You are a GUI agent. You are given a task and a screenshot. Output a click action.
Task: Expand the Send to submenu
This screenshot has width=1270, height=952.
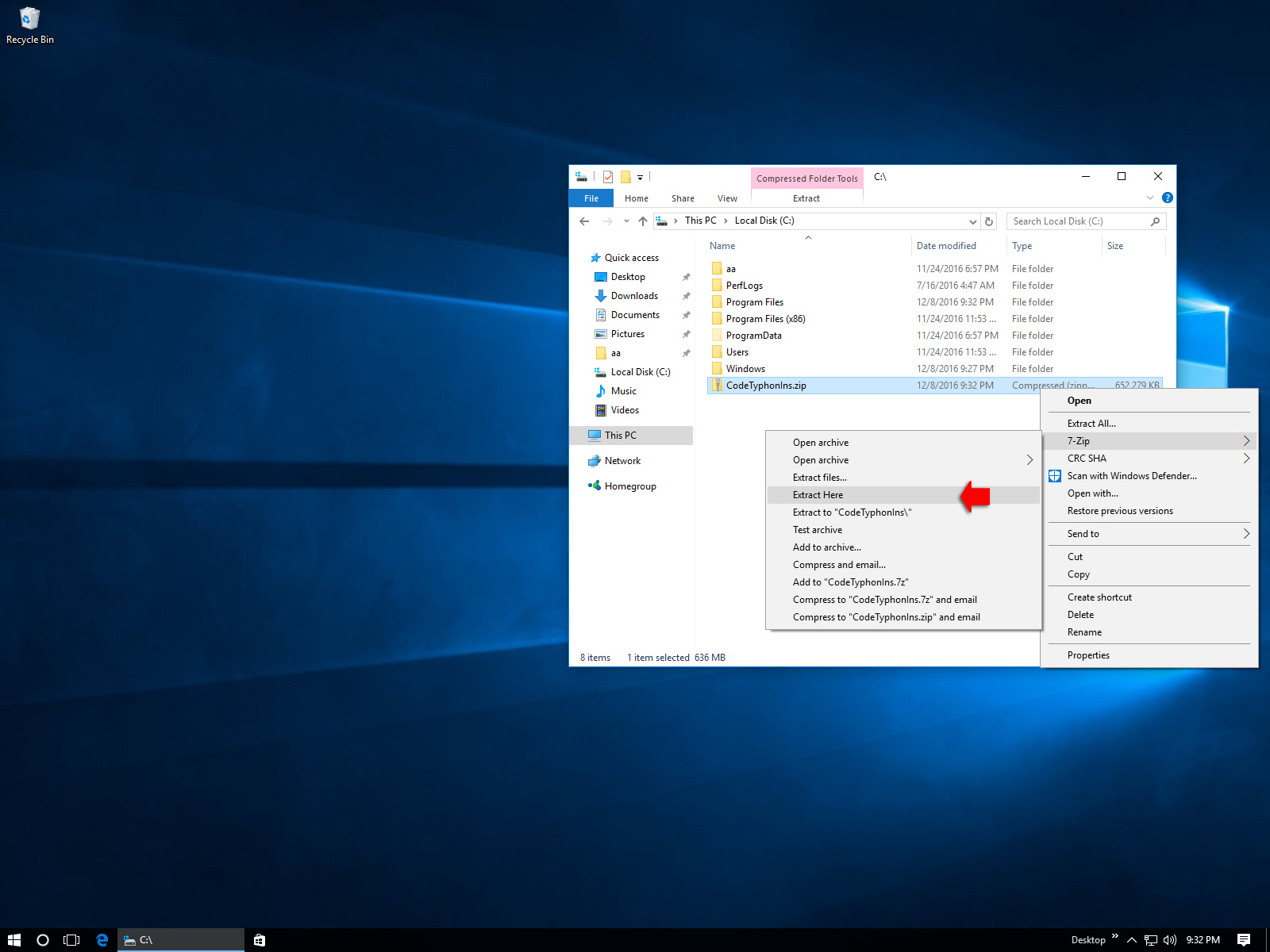point(1149,534)
